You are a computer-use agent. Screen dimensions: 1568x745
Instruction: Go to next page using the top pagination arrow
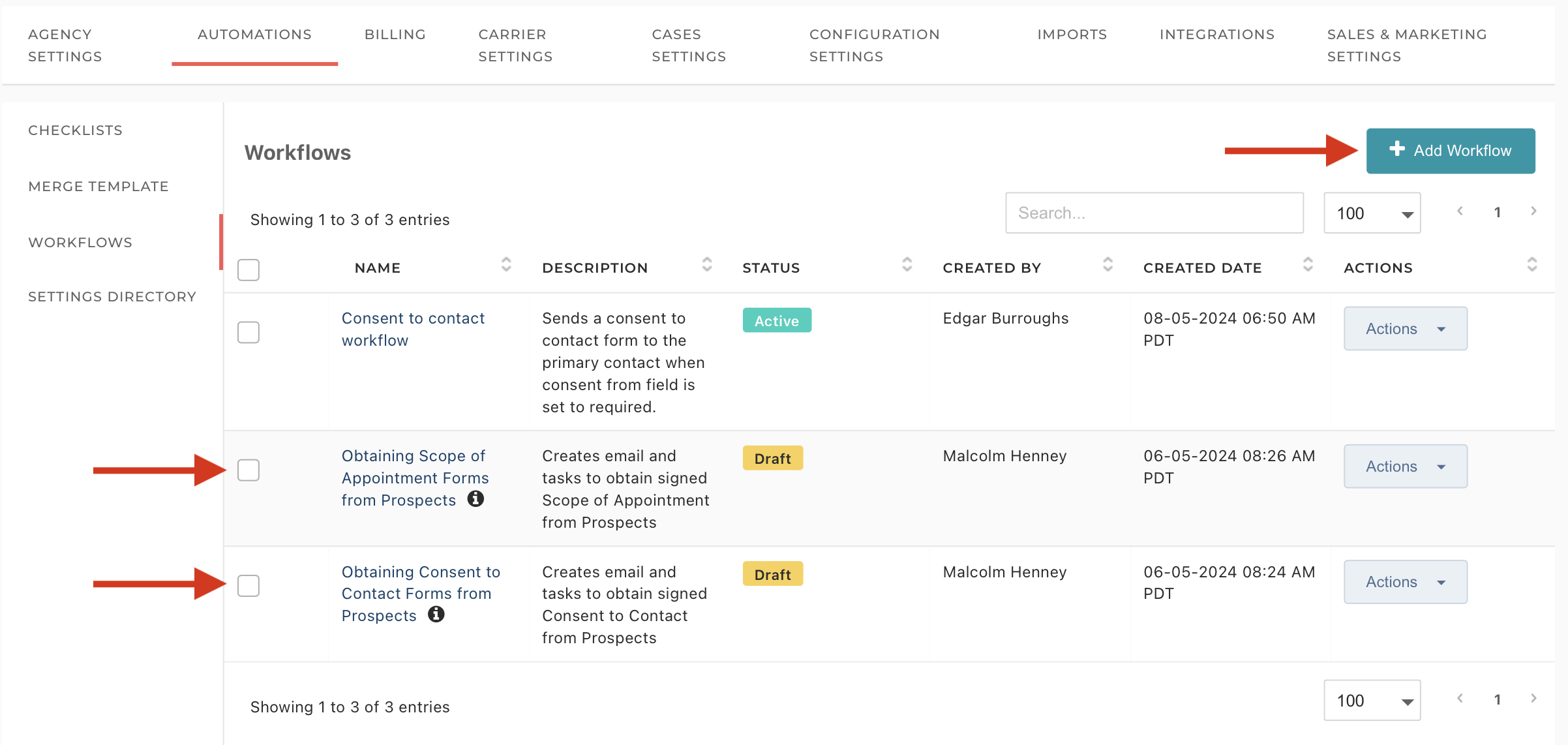pyautogui.click(x=1533, y=211)
